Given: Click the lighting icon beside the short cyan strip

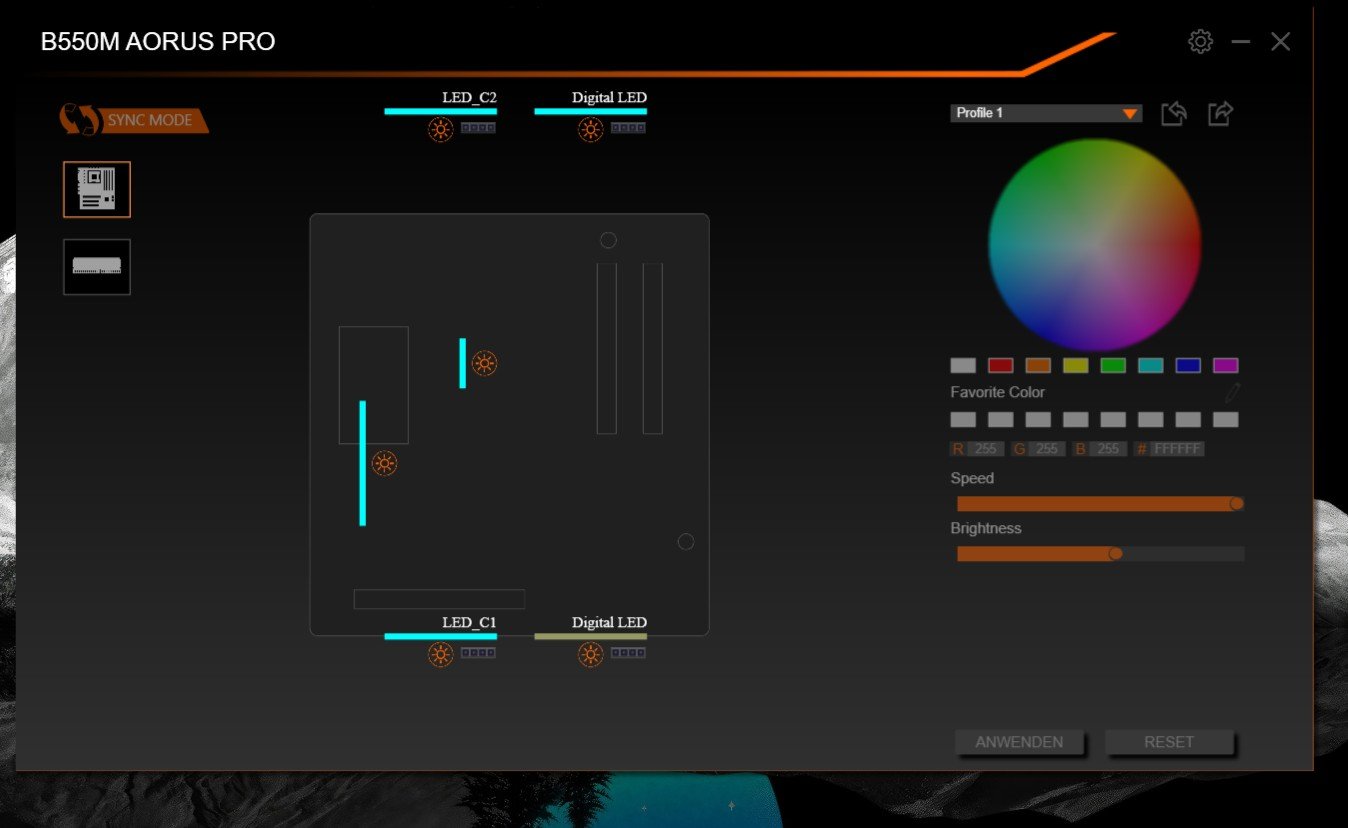Looking at the screenshot, I should [485, 363].
